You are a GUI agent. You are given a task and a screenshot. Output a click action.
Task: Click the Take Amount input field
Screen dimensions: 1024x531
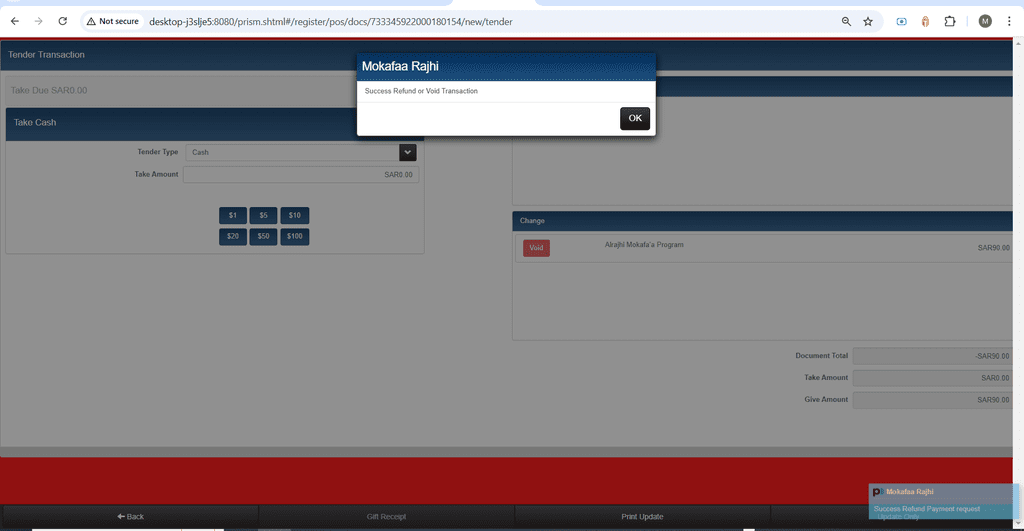[301, 174]
